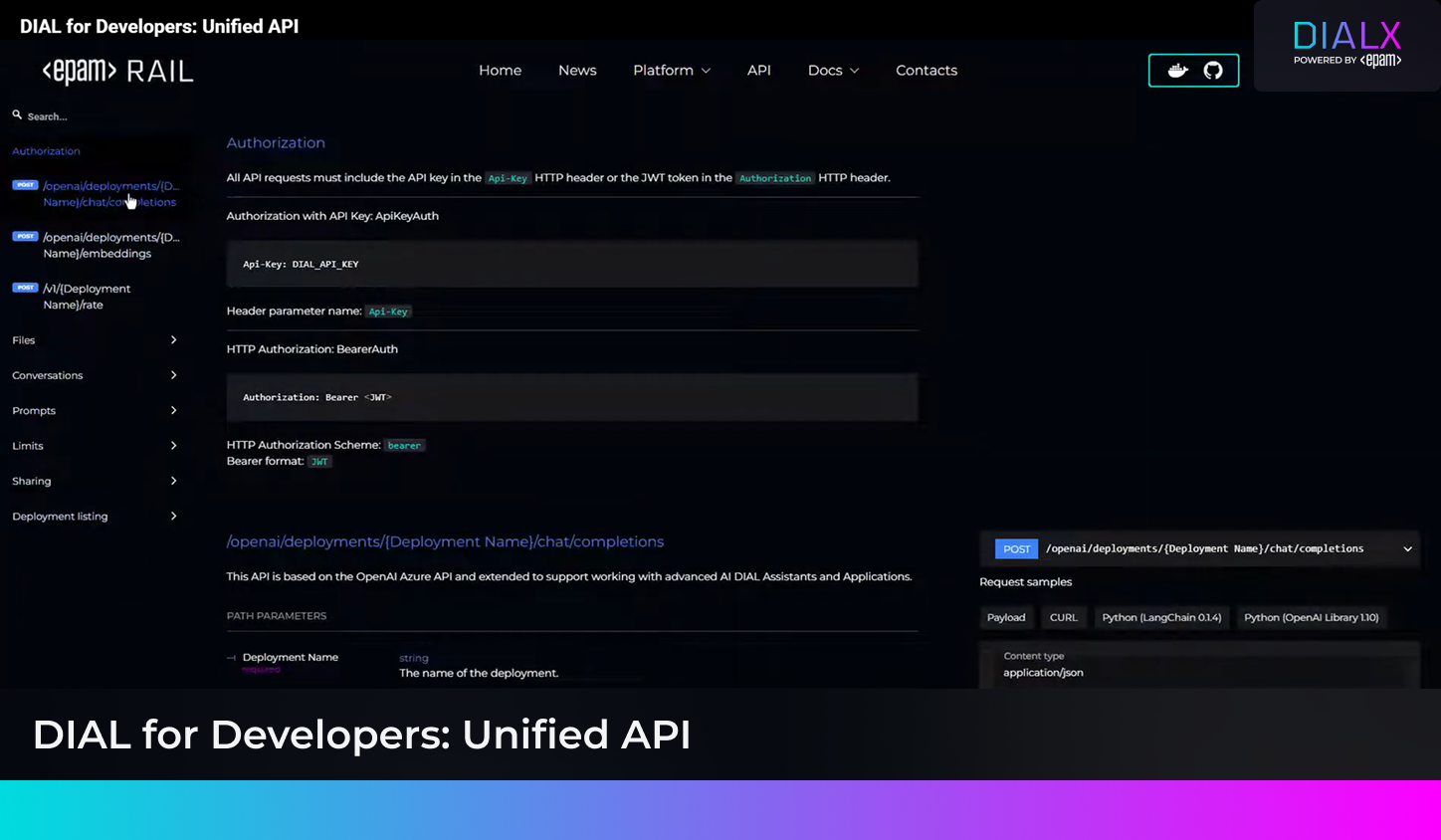
Task: Go to the News page
Action: click(577, 71)
